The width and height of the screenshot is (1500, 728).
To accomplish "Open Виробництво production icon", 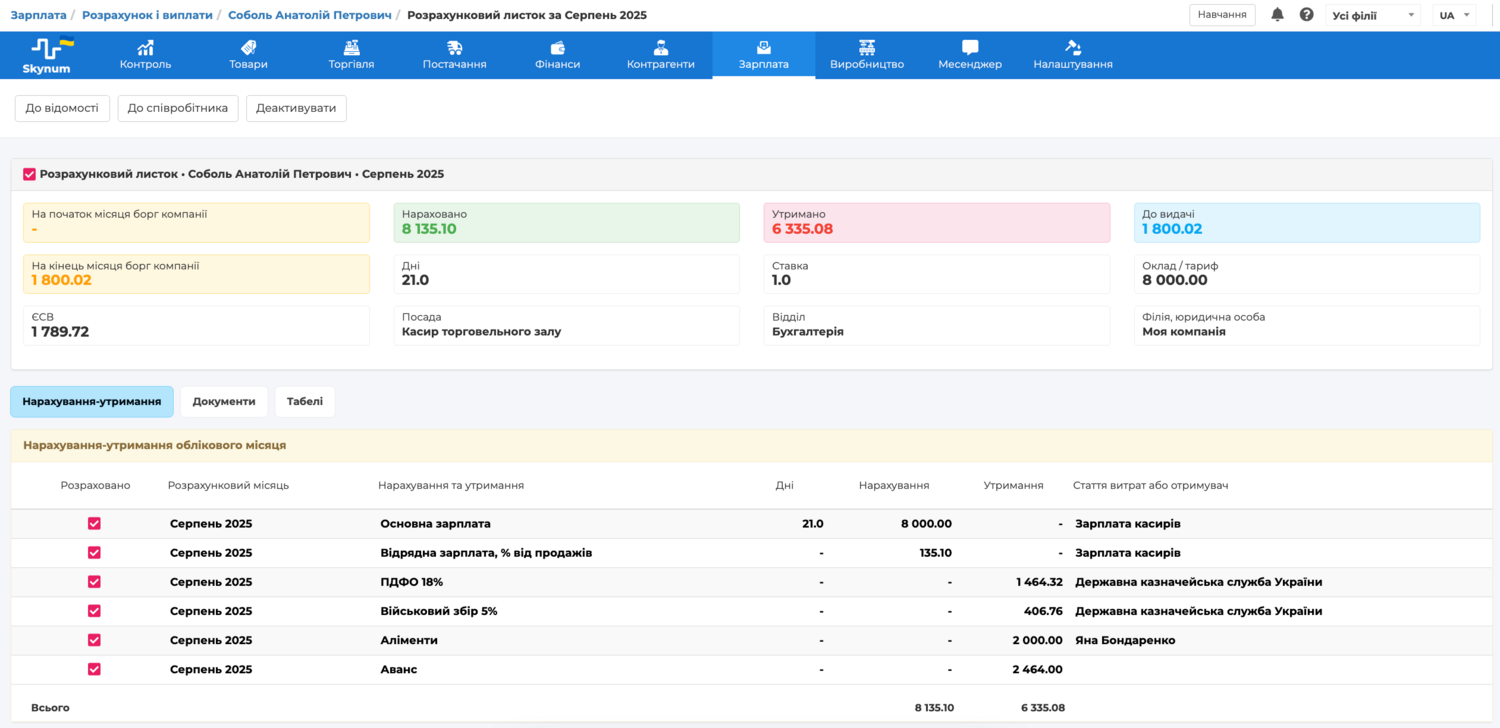I will click(866, 48).
